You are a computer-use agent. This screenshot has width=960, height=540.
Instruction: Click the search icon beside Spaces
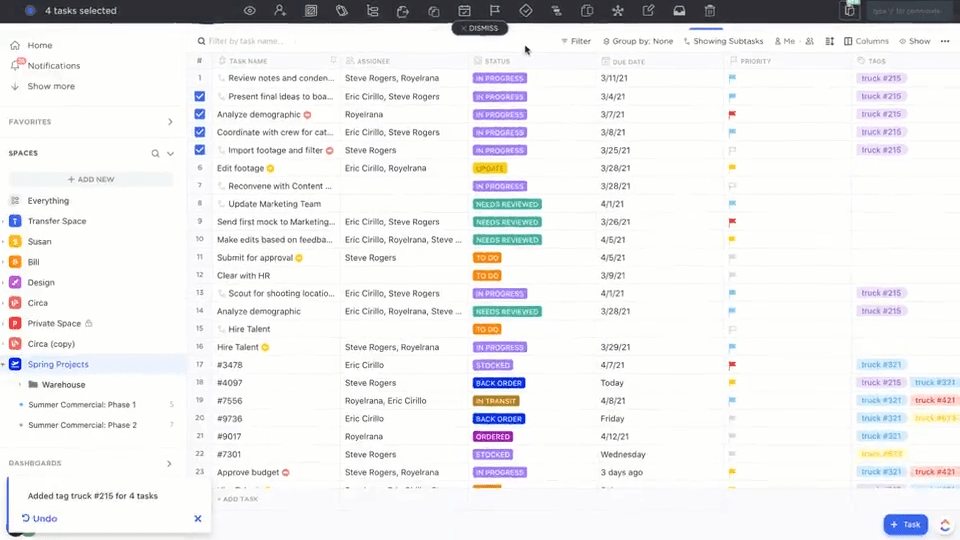[x=156, y=154]
